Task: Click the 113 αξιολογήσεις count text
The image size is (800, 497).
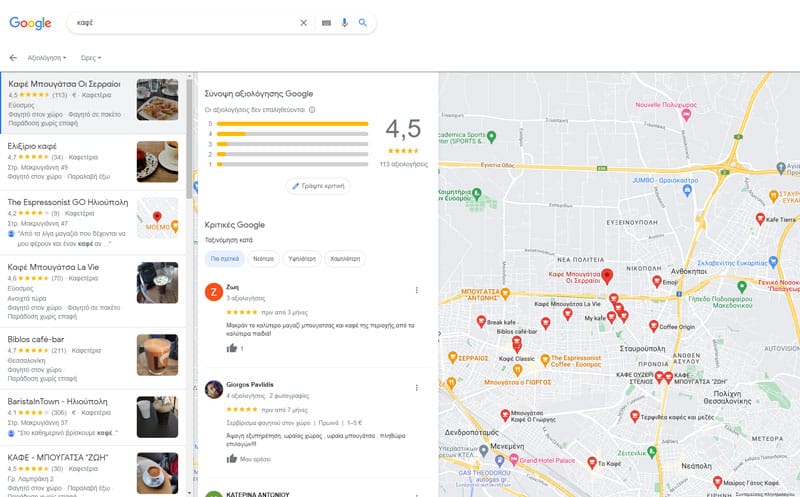Action: click(404, 164)
